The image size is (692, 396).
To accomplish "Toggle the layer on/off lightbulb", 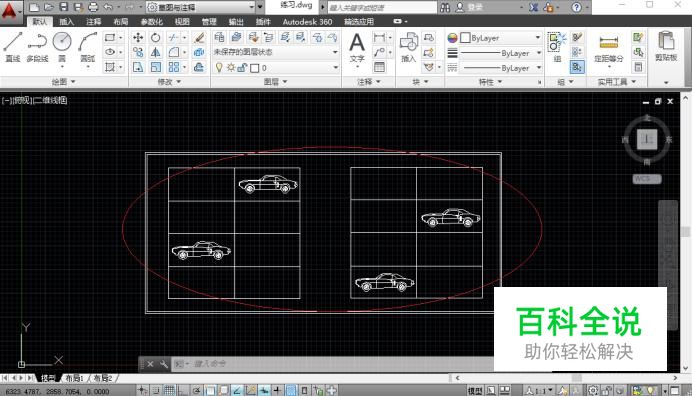I will pos(219,68).
